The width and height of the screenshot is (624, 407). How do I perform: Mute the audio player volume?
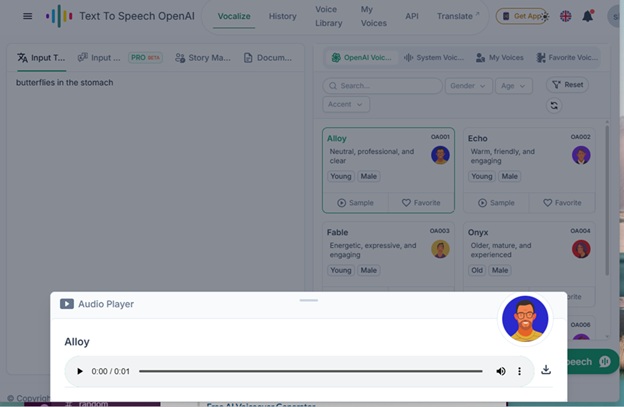click(501, 371)
